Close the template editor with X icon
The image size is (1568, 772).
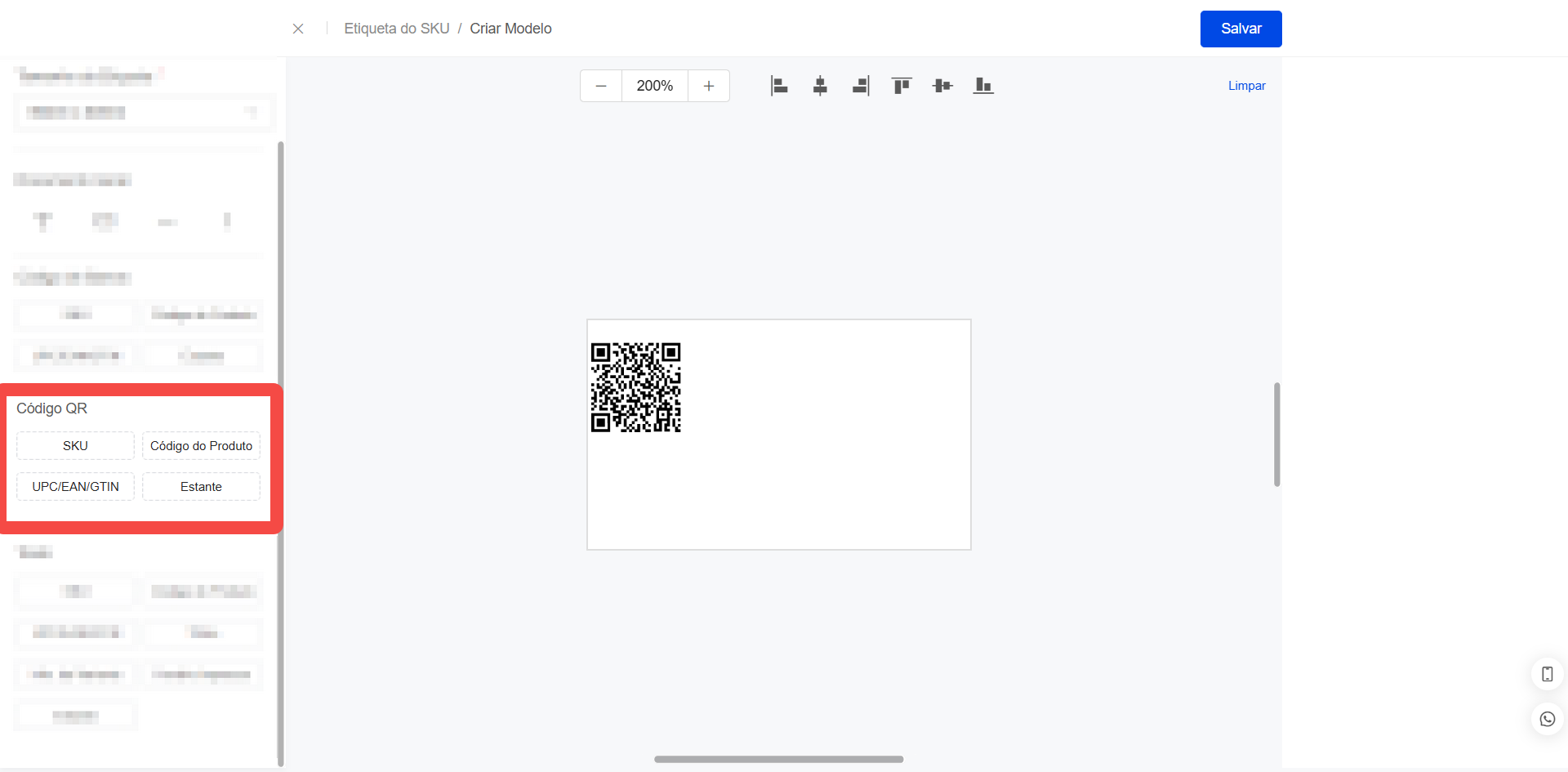pos(298,29)
